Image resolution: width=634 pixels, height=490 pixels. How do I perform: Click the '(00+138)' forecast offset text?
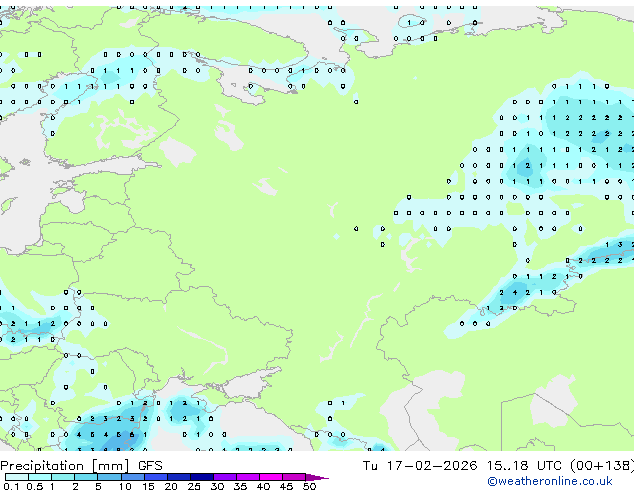[x=602, y=466]
